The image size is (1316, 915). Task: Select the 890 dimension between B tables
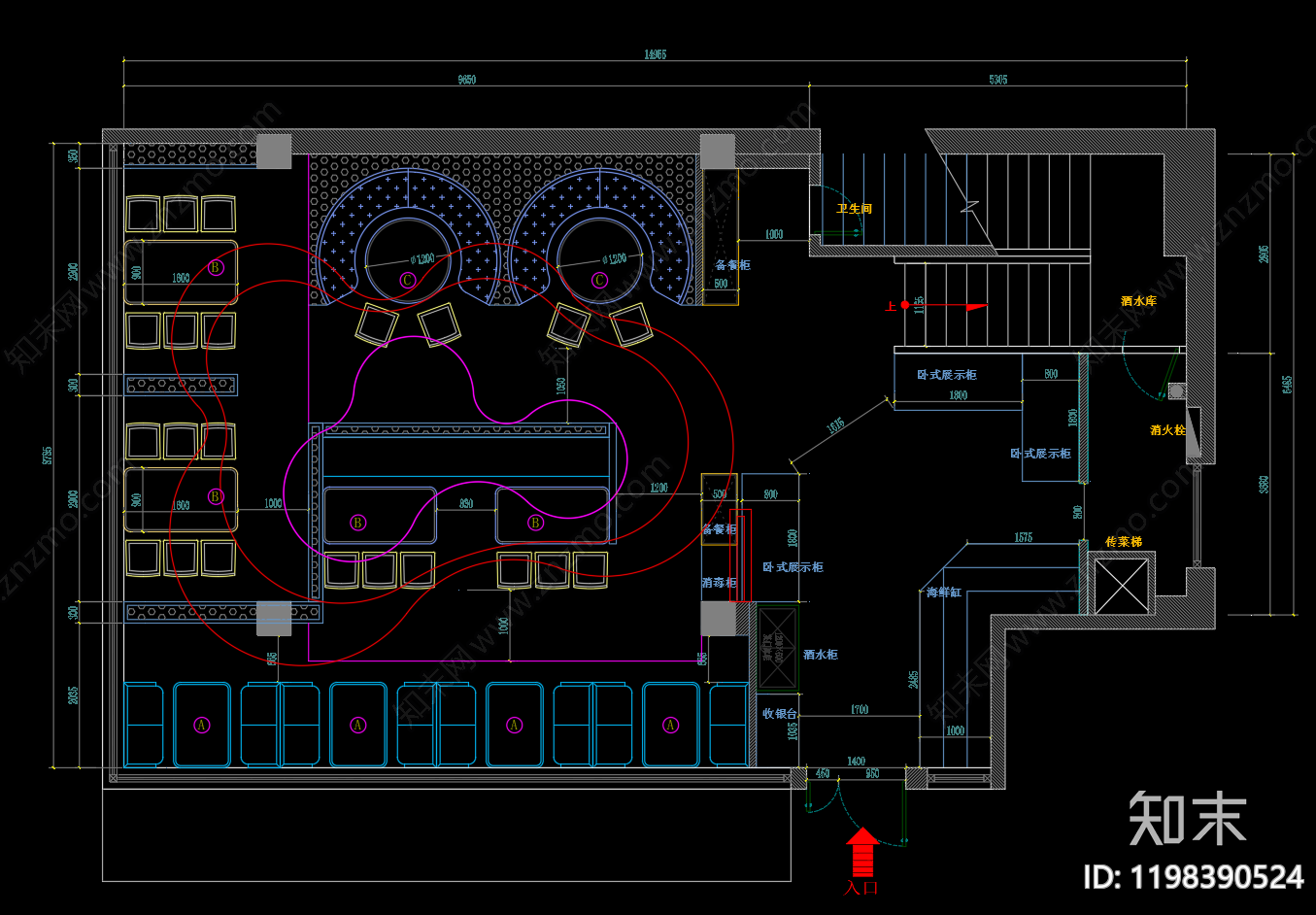pos(466,504)
